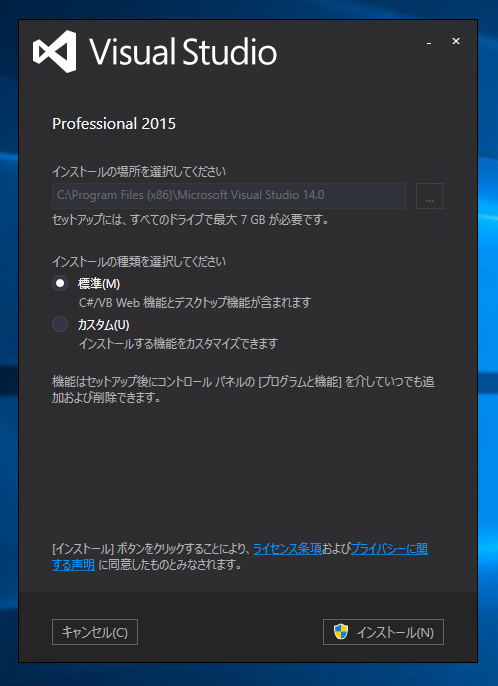Image resolution: width=498 pixels, height=686 pixels.
Task: Click the install location path field
Action: pyautogui.click(x=229, y=196)
